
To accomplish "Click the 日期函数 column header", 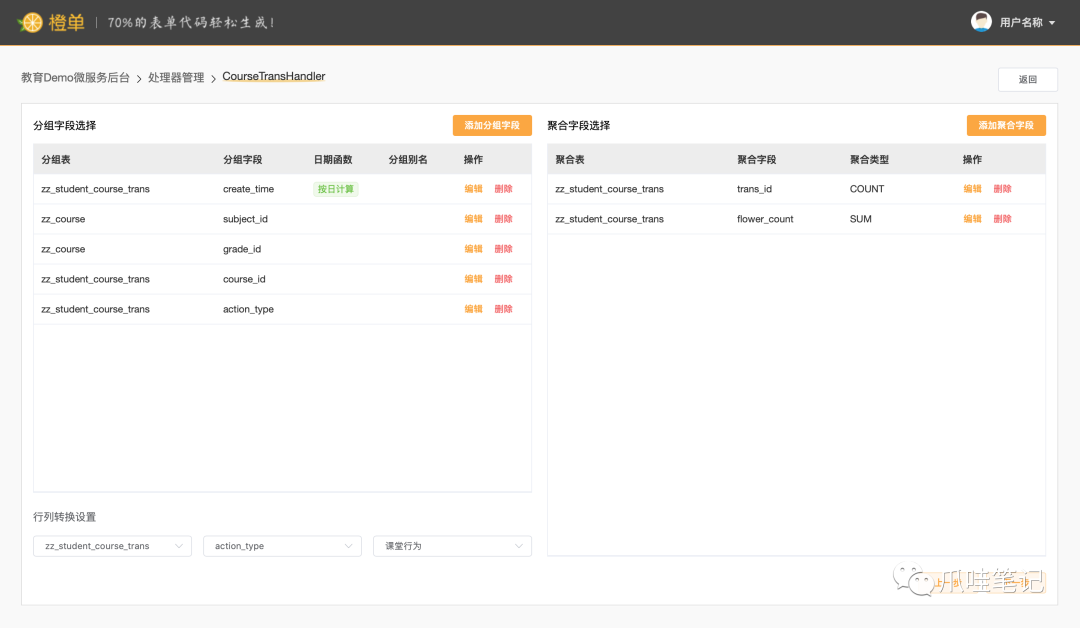I will point(333,160).
